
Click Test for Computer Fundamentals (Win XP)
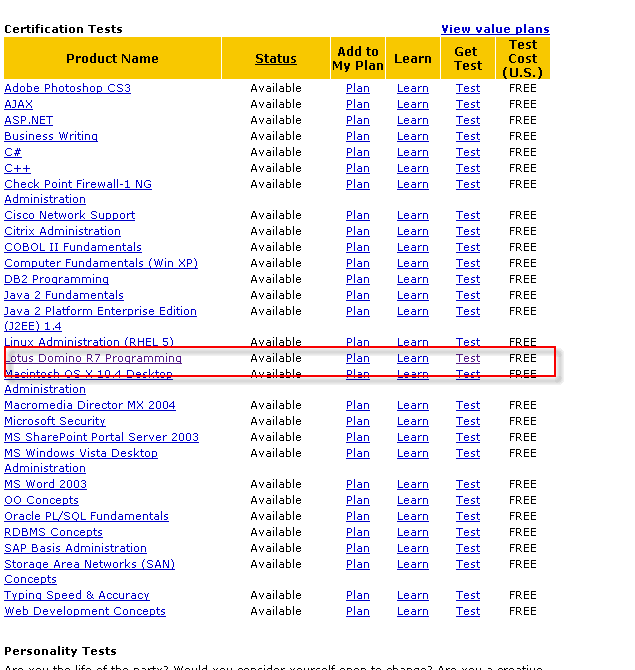468,263
